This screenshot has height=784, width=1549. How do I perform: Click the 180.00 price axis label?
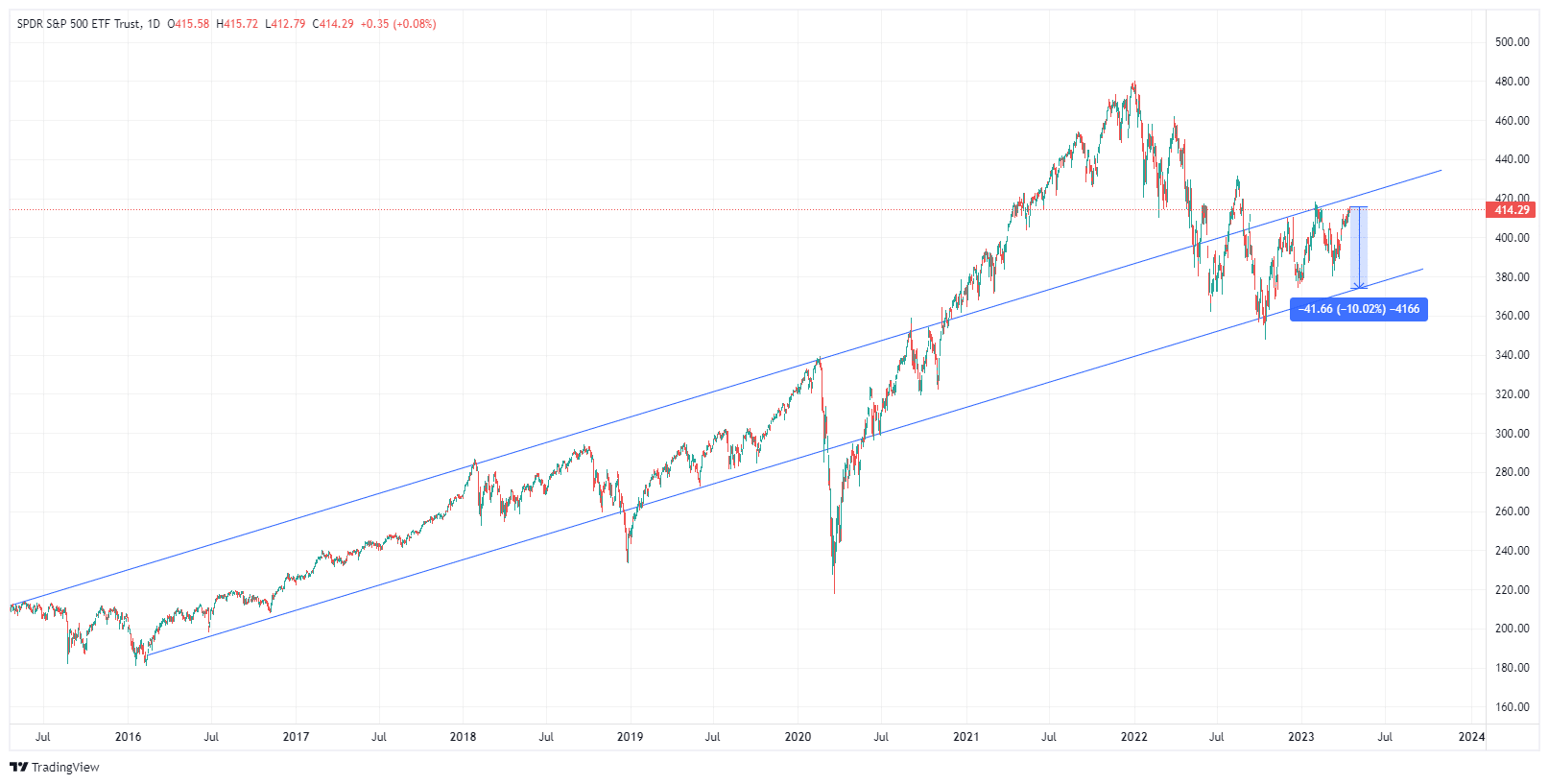click(x=1512, y=668)
